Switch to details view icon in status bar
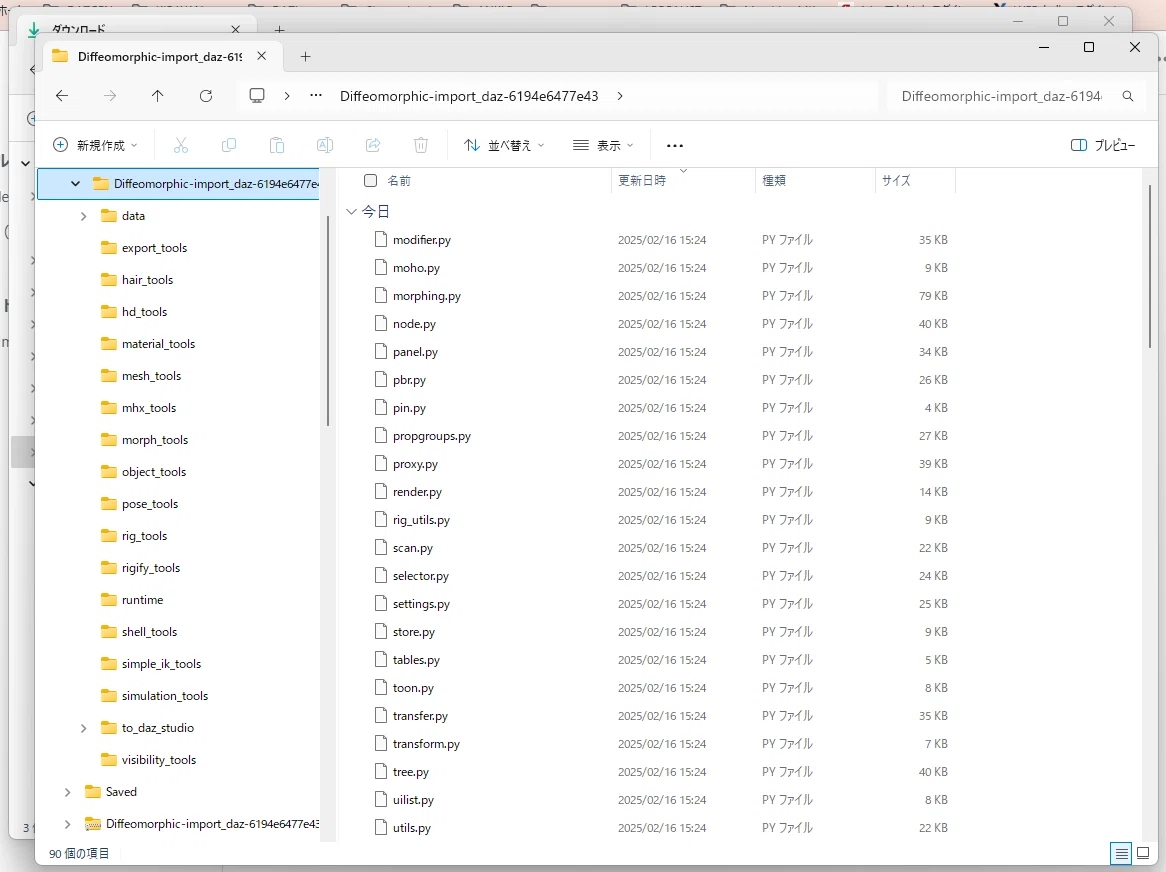The width and height of the screenshot is (1166, 872). pyautogui.click(x=1121, y=853)
